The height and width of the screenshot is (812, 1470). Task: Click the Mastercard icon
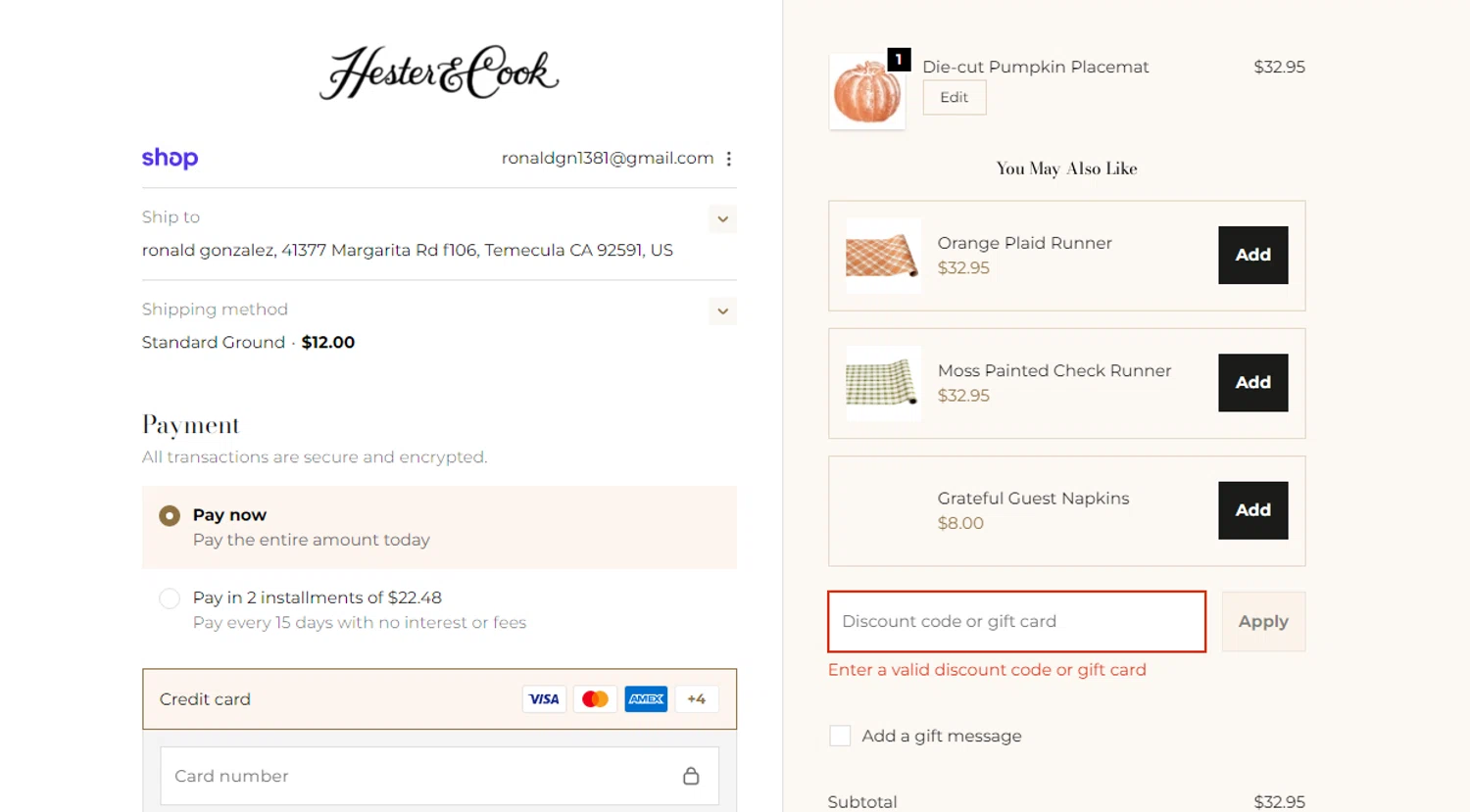click(595, 699)
